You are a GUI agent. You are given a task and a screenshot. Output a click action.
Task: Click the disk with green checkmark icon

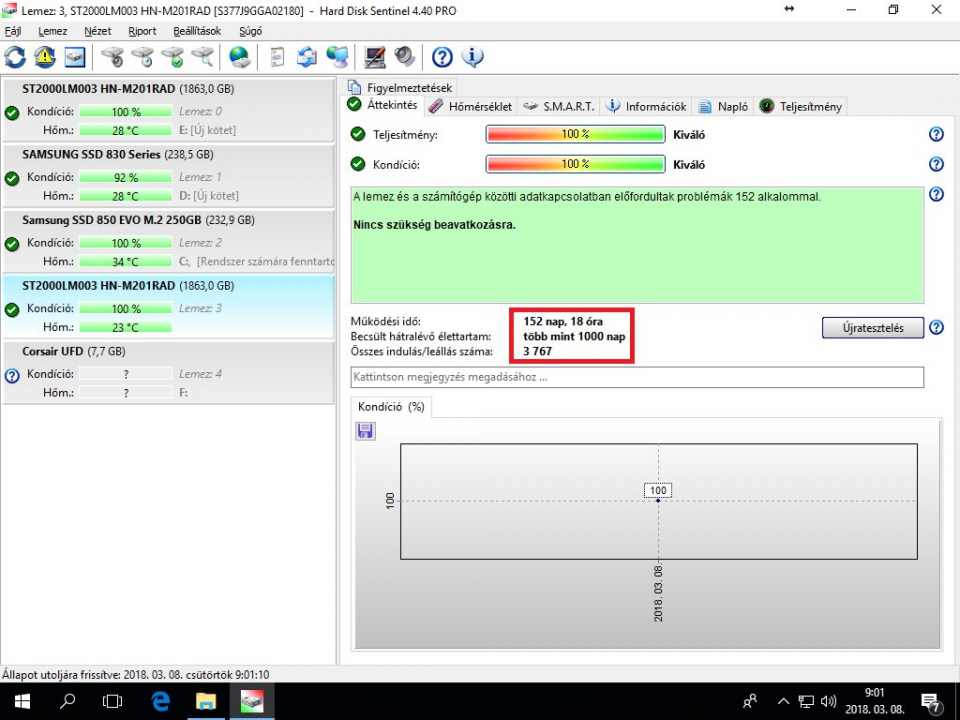173,57
